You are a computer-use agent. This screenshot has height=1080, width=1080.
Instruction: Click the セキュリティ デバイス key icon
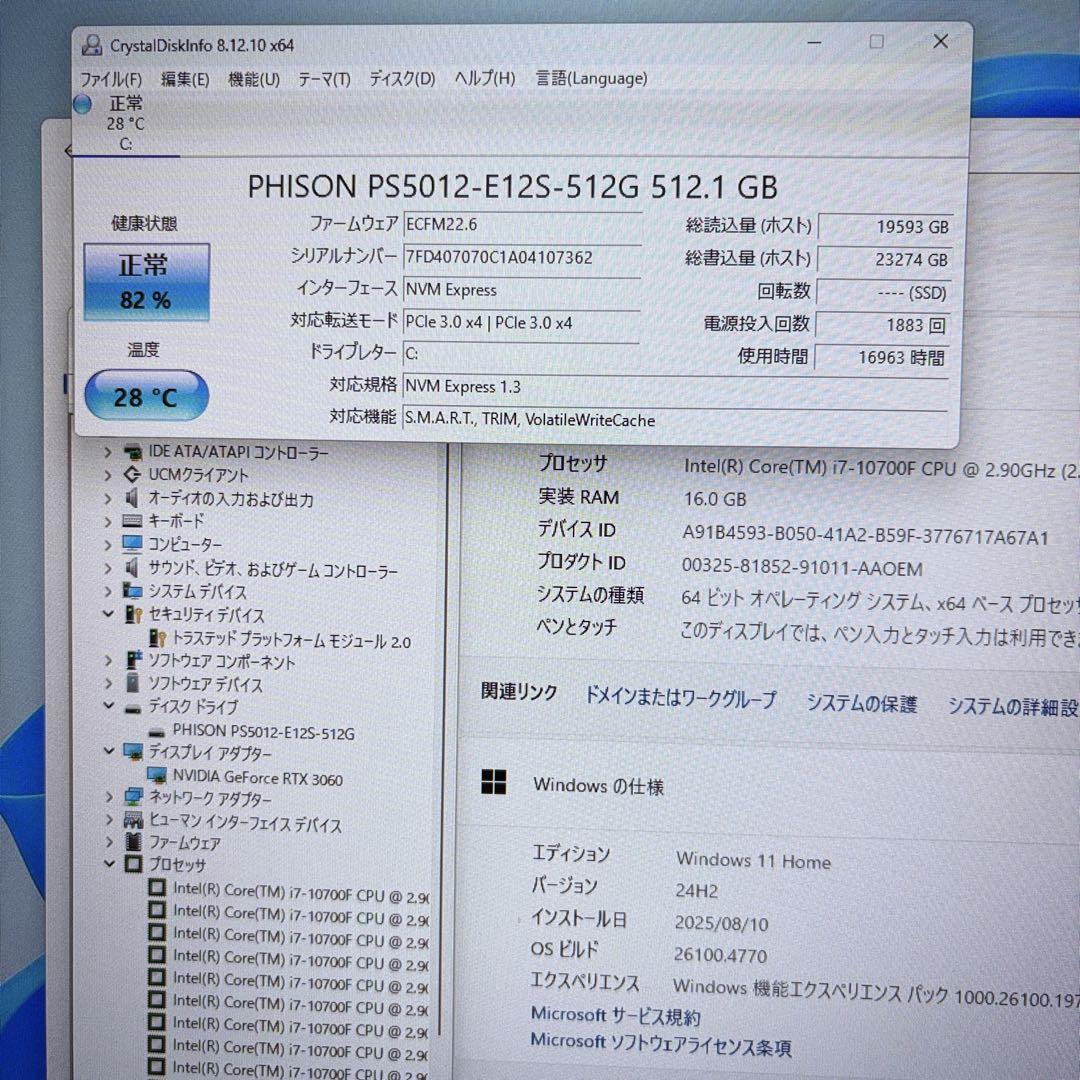click(x=133, y=614)
